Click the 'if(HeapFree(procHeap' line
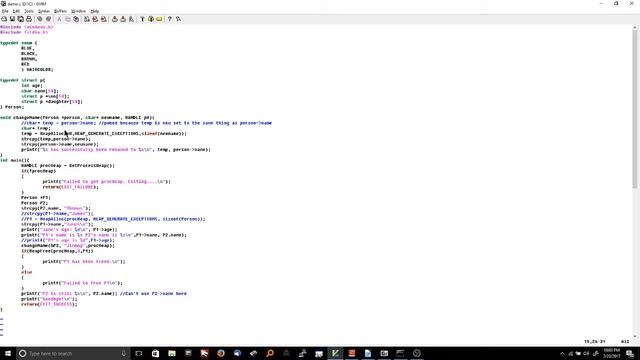 (58, 251)
